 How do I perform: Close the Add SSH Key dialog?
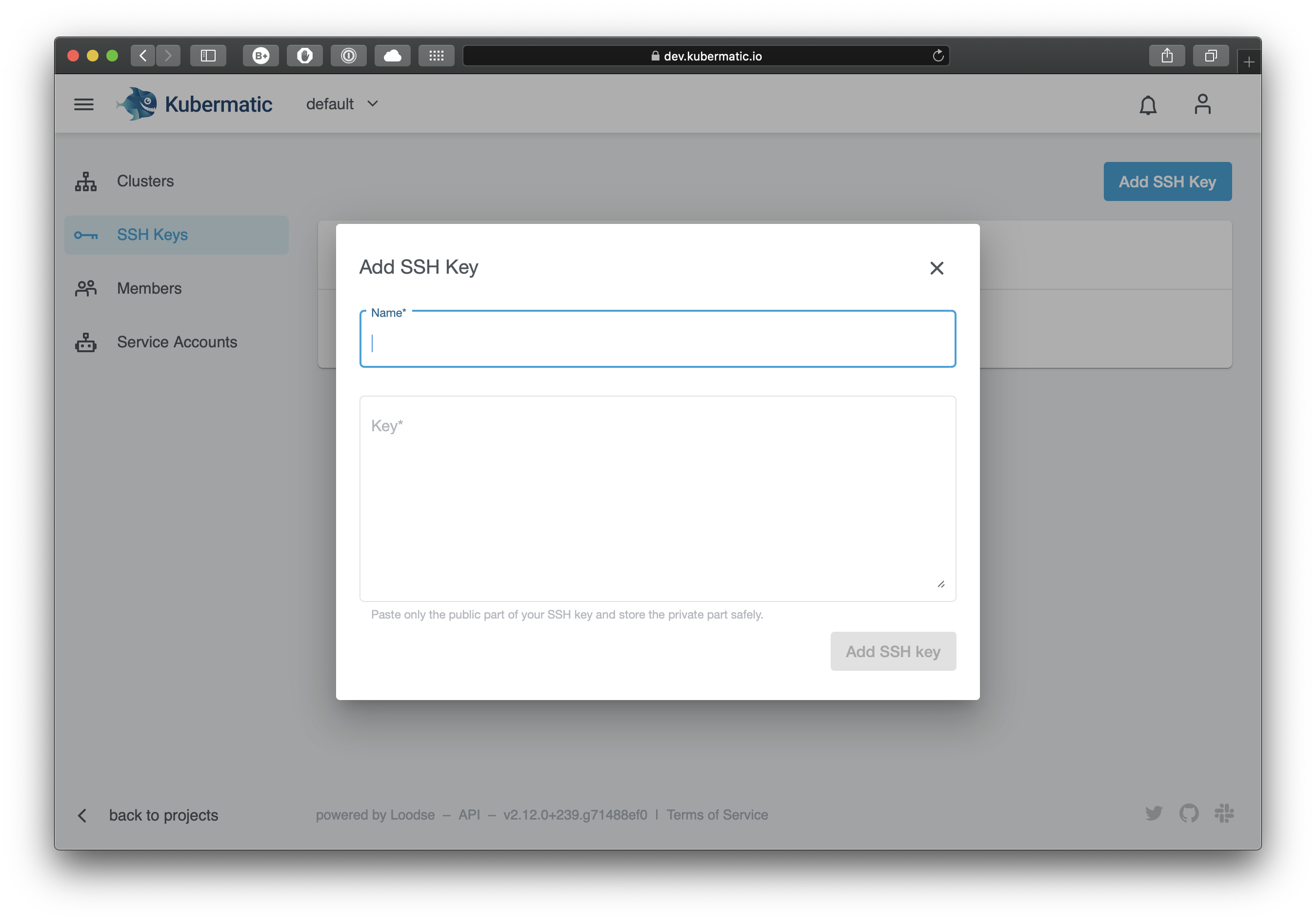coord(937,268)
